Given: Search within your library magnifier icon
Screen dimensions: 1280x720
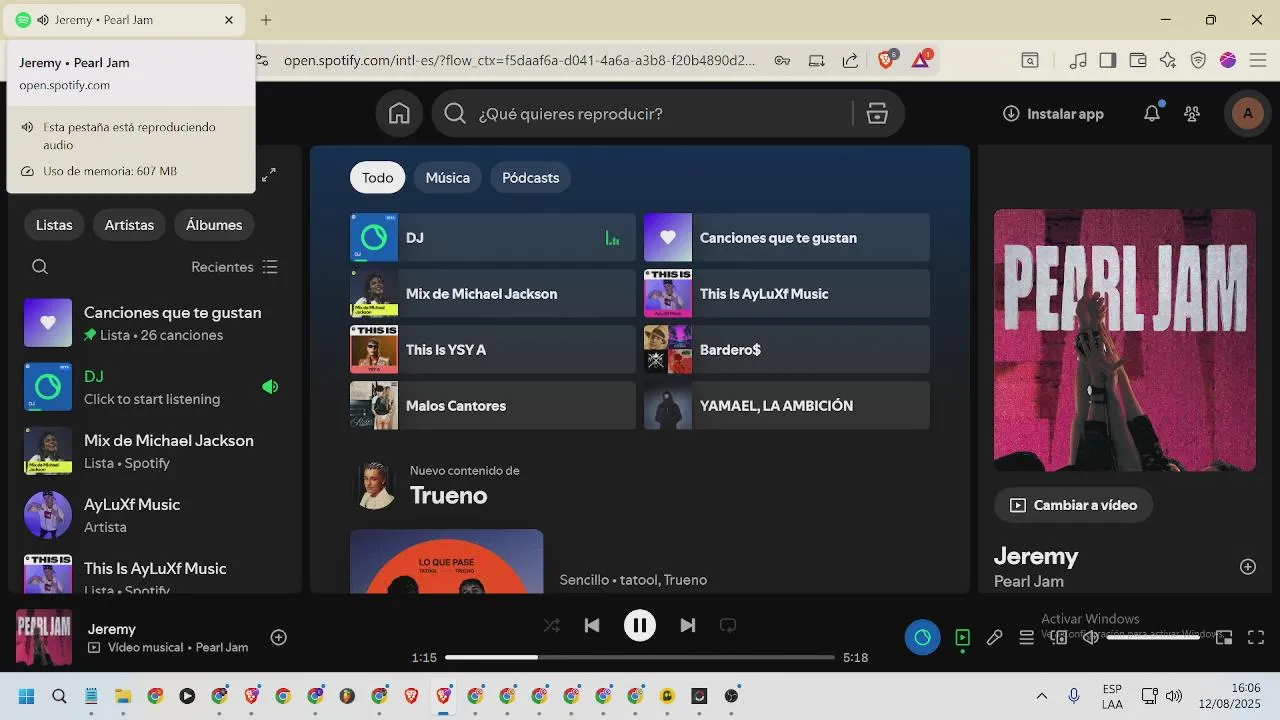Looking at the screenshot, I should pyautogui.click(x=40, y=267).
